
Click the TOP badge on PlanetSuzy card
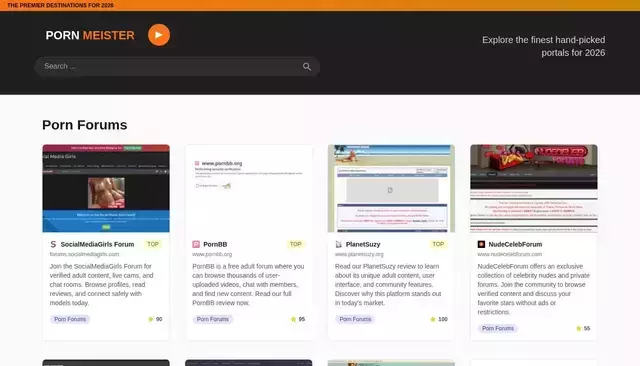tap(438, 244)
